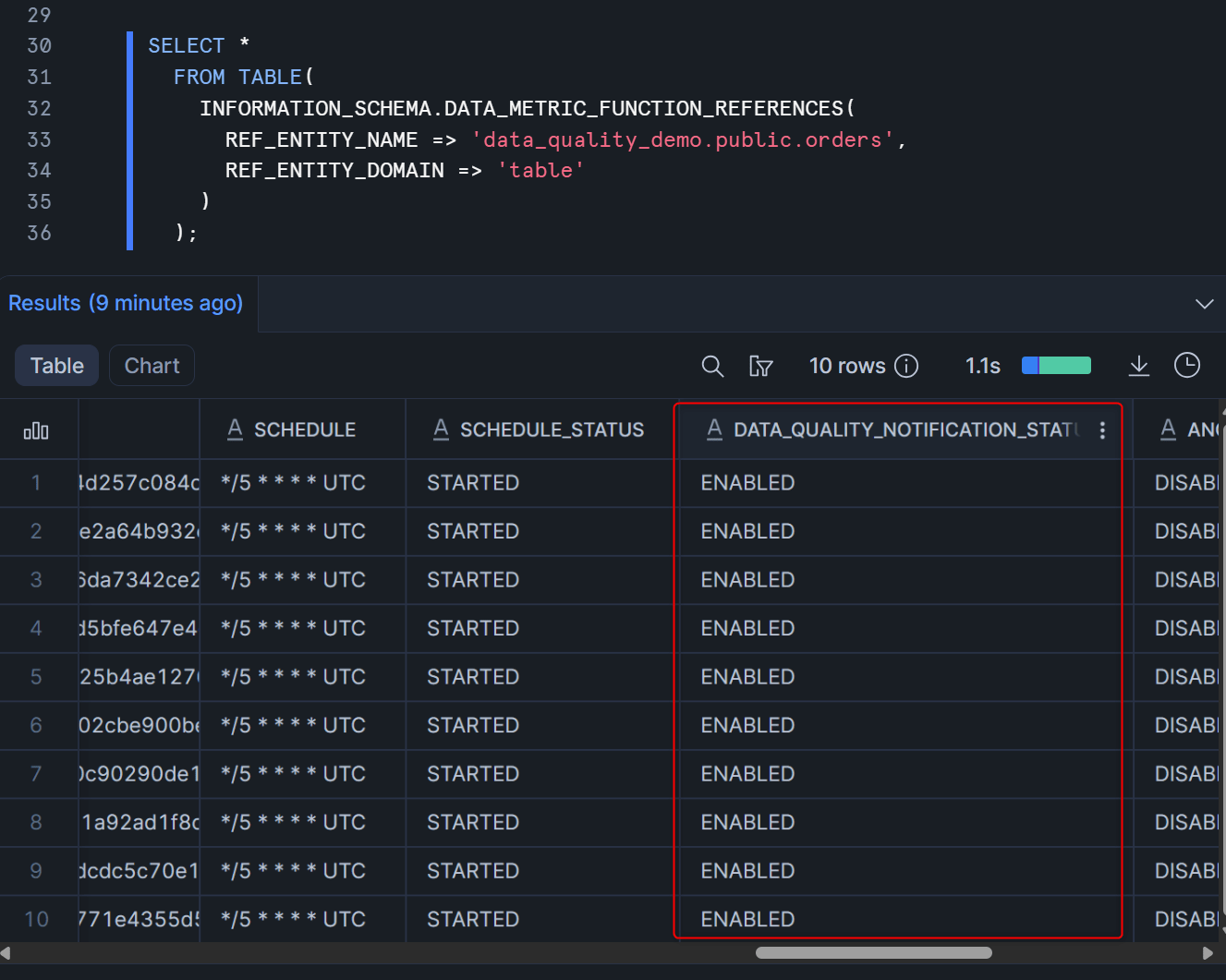Image resolution: width=1226 pixels, height=980 pixels.
Task: Click the column statistics chart icon
Action: tap(36, 430)
